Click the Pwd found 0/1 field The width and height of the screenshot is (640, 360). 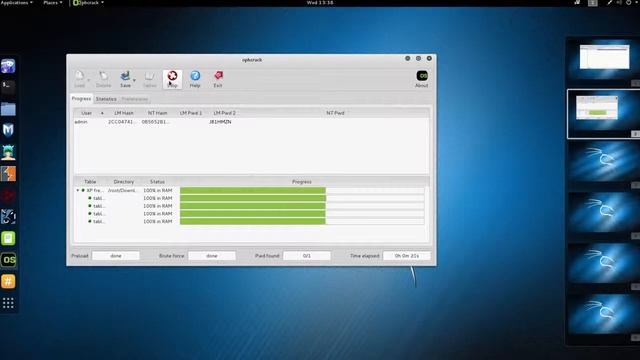pyautogui.click(x=307, y=256)
